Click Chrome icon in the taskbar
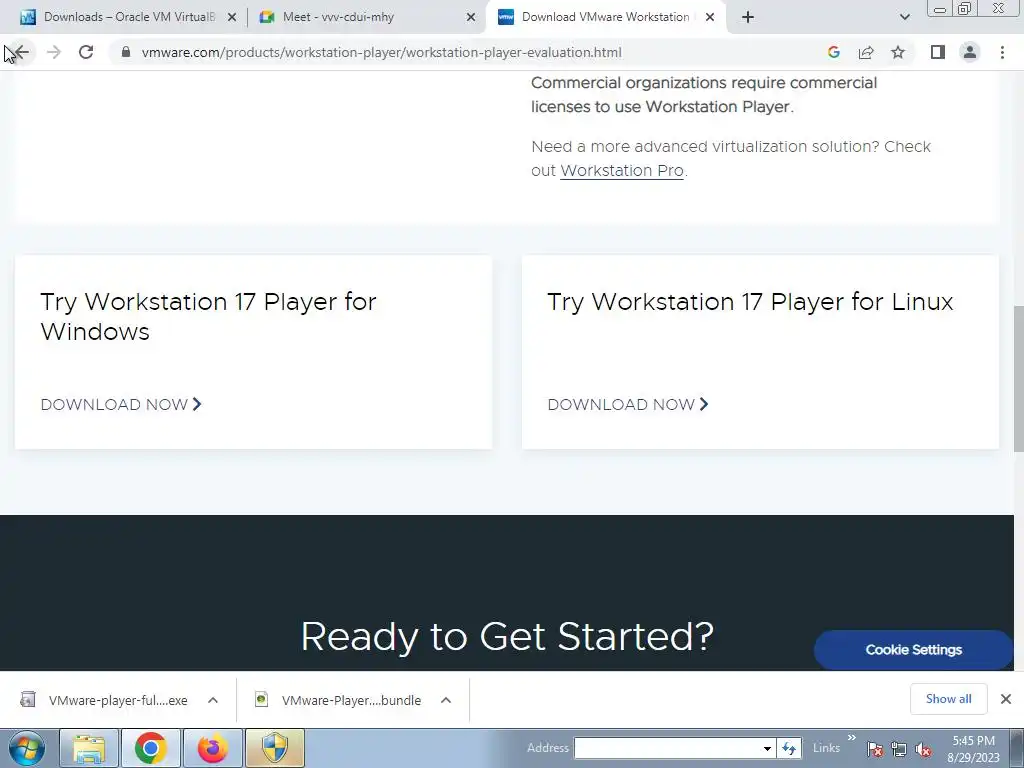 pos(151,748)
